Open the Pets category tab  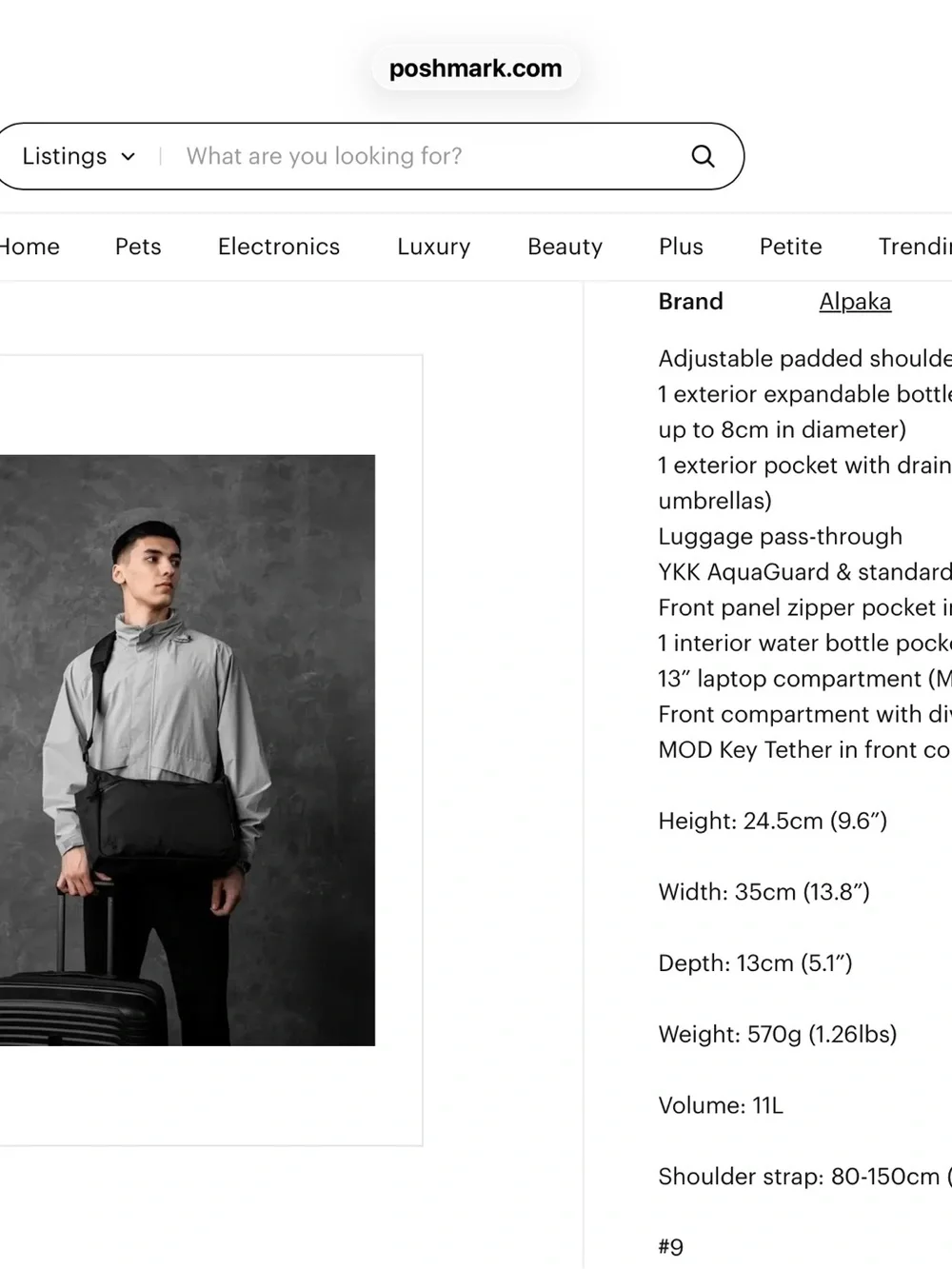[x=138, y=247]
